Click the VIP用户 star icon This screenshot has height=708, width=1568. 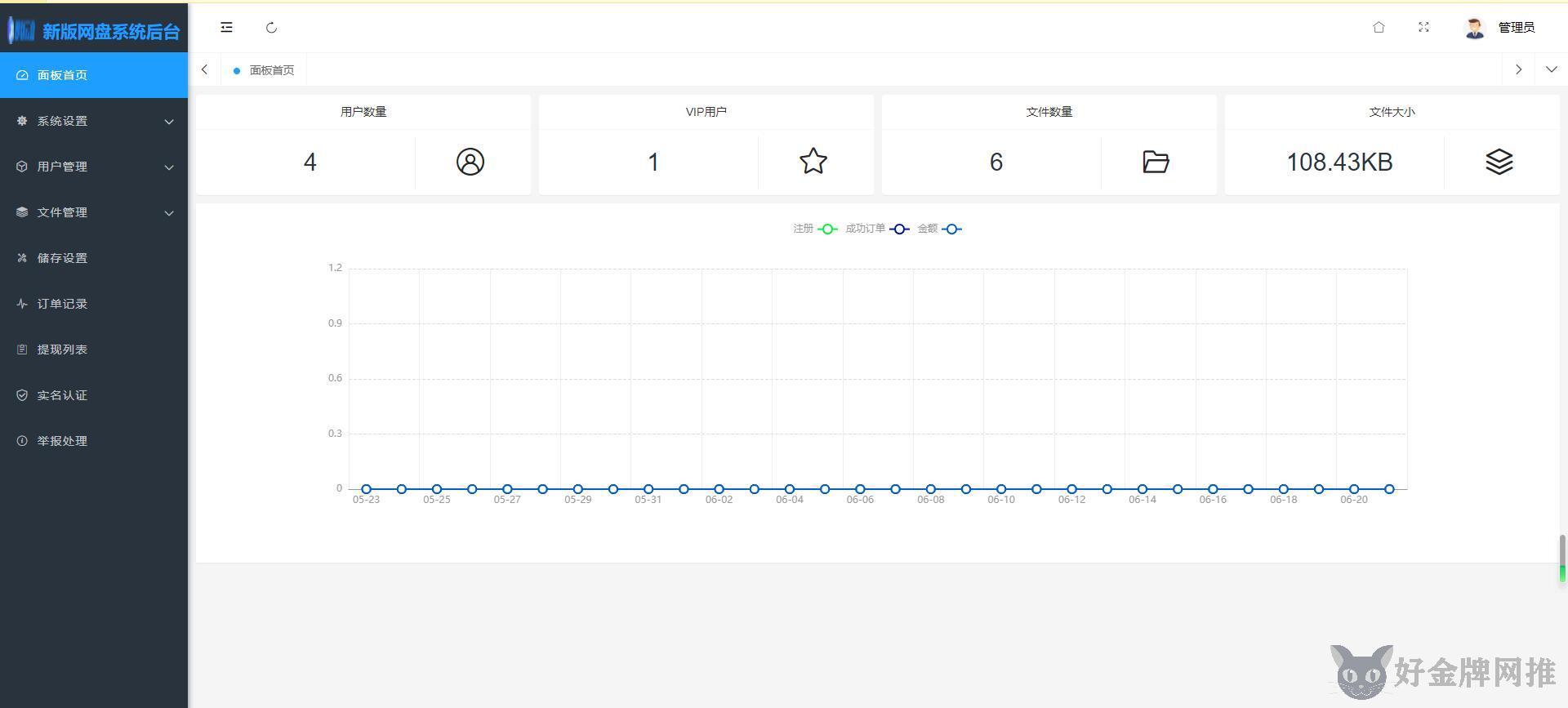tap(813, 162)
